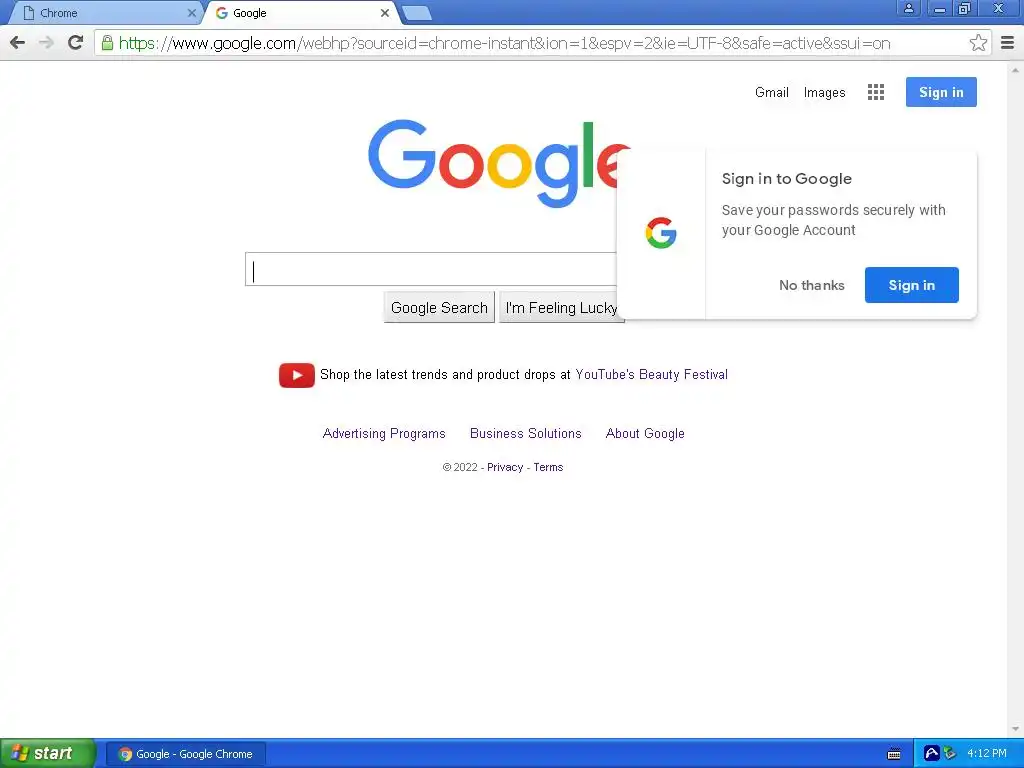Click the blue A tray icon
Screen dimensions: 1024x768
pos(931,754)
